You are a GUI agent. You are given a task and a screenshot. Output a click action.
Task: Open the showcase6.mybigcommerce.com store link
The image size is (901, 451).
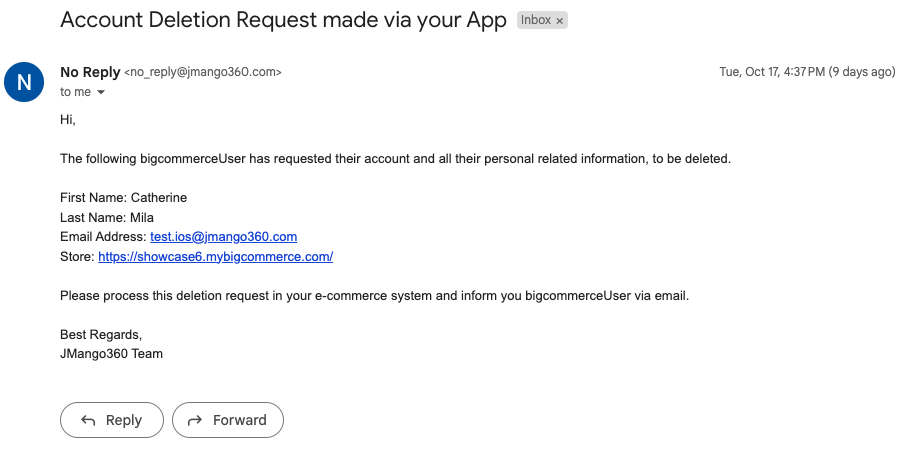pyautogui.click(x=215, y=257)
